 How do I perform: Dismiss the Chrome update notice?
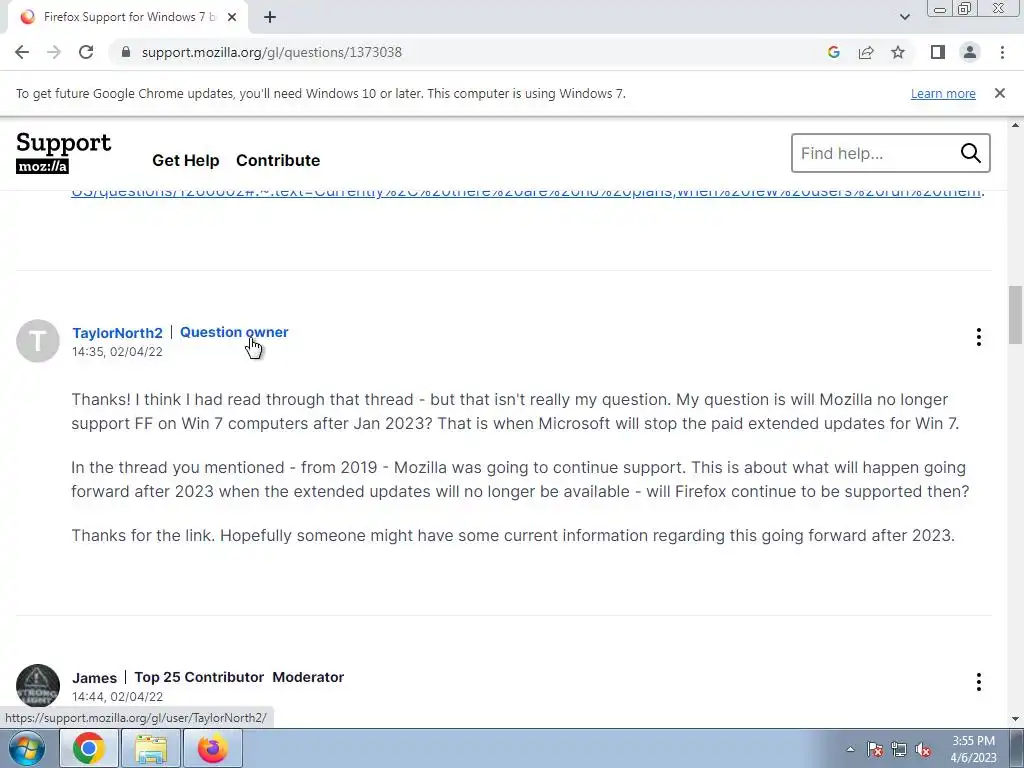[x=999, y=93]
